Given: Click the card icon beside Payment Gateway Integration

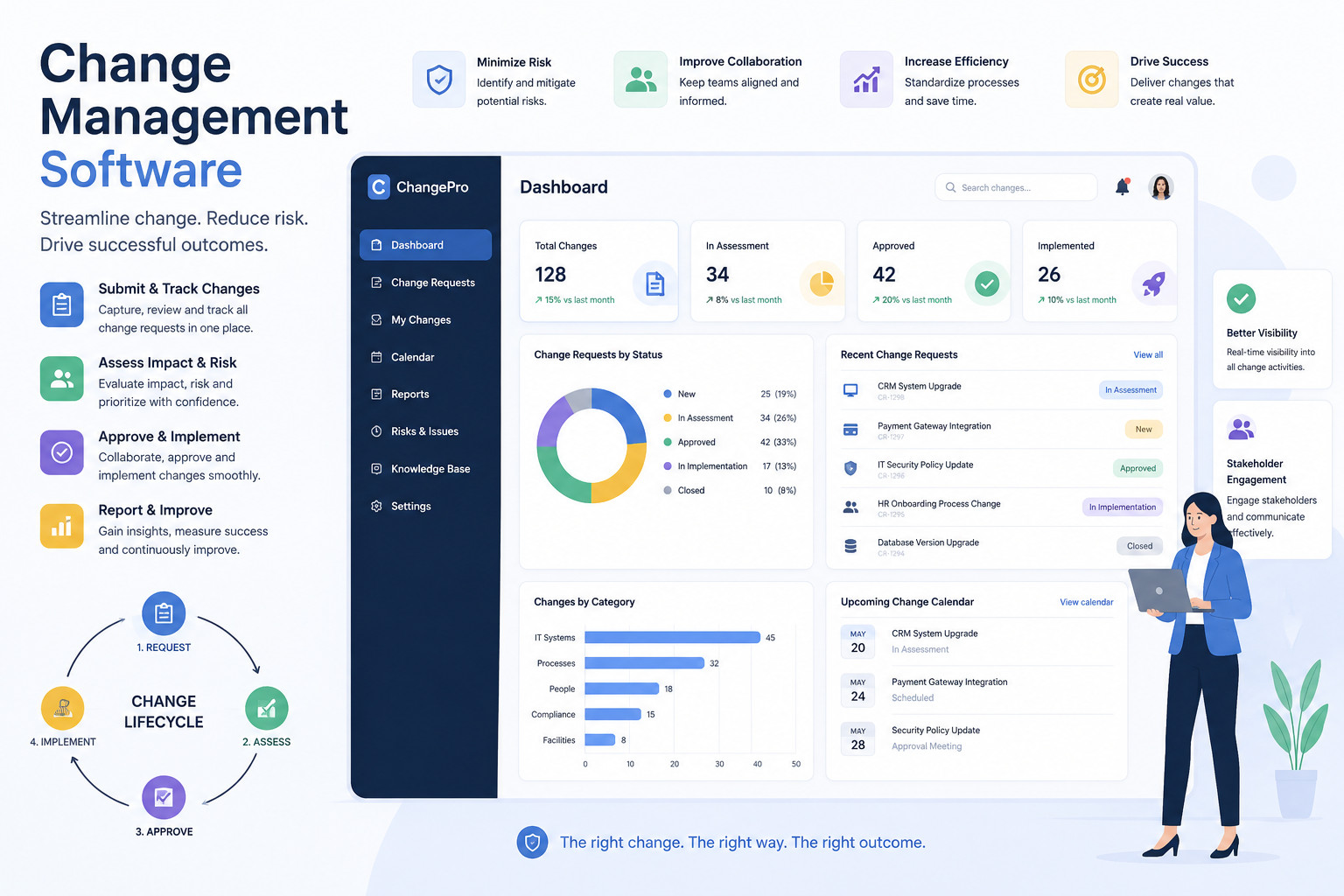Looking at the screenshot, I should 850,430.
